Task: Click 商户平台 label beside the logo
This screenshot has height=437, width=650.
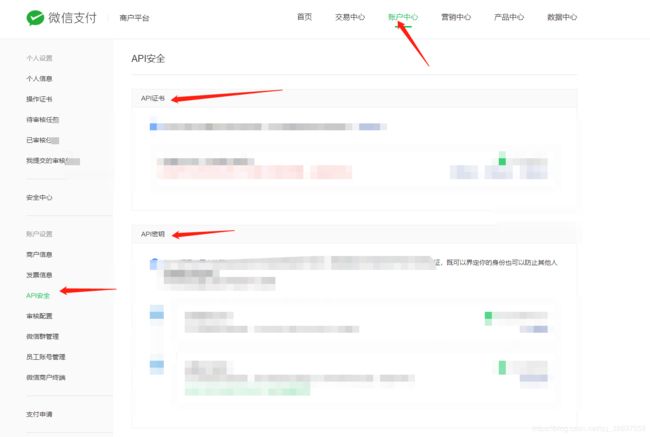Action: tap(134, 18)
